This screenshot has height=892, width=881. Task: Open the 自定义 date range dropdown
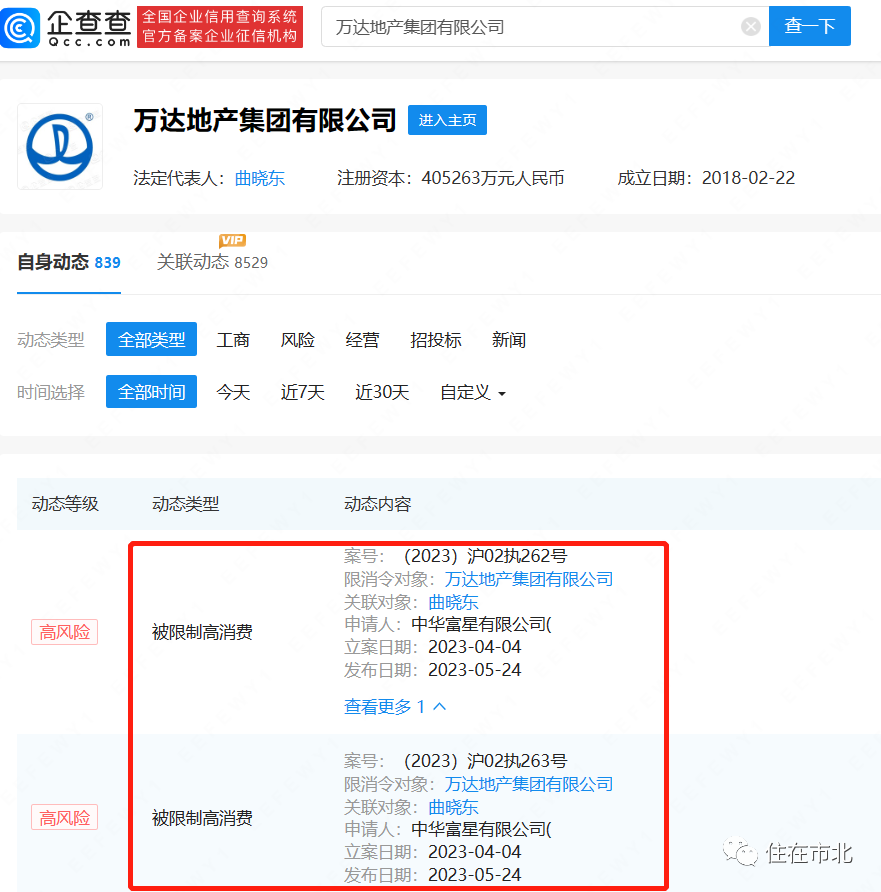473,392
